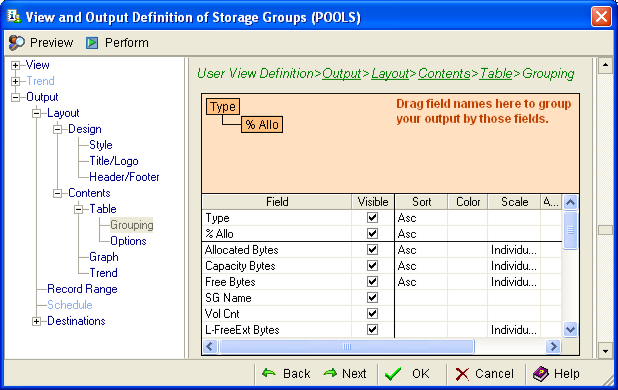Select Record Range in tree
The height and width of the screenshot is (390, 618).
82,289
